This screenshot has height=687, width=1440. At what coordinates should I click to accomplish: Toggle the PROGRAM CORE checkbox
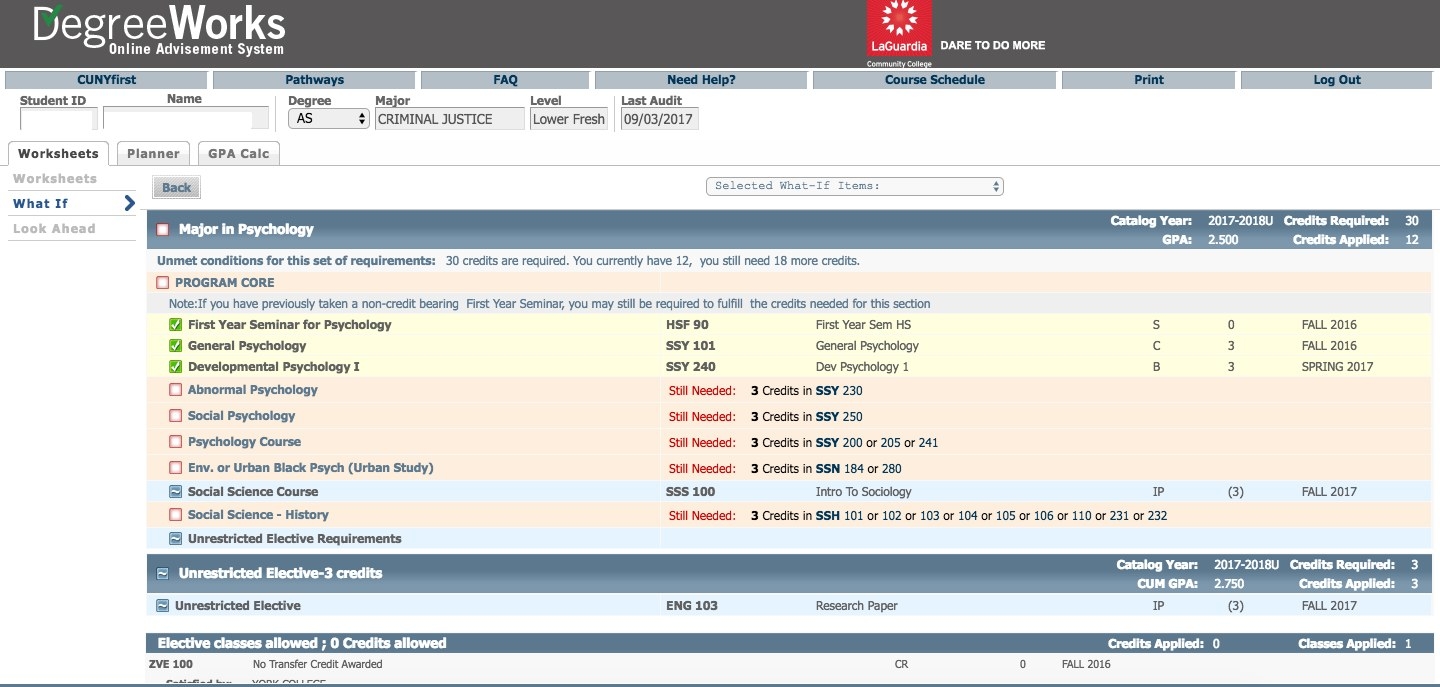tap(162, 283)
